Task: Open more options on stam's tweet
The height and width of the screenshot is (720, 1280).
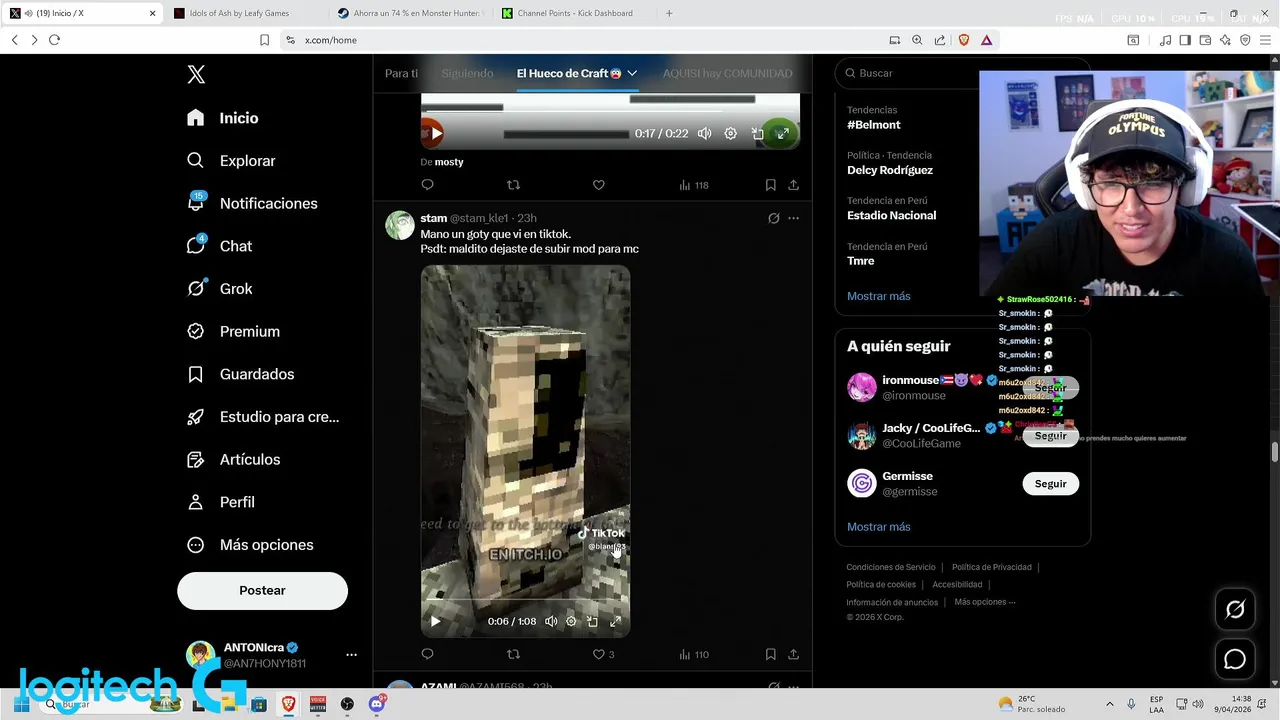Action: pyautogui.click(x=793, y=218)
